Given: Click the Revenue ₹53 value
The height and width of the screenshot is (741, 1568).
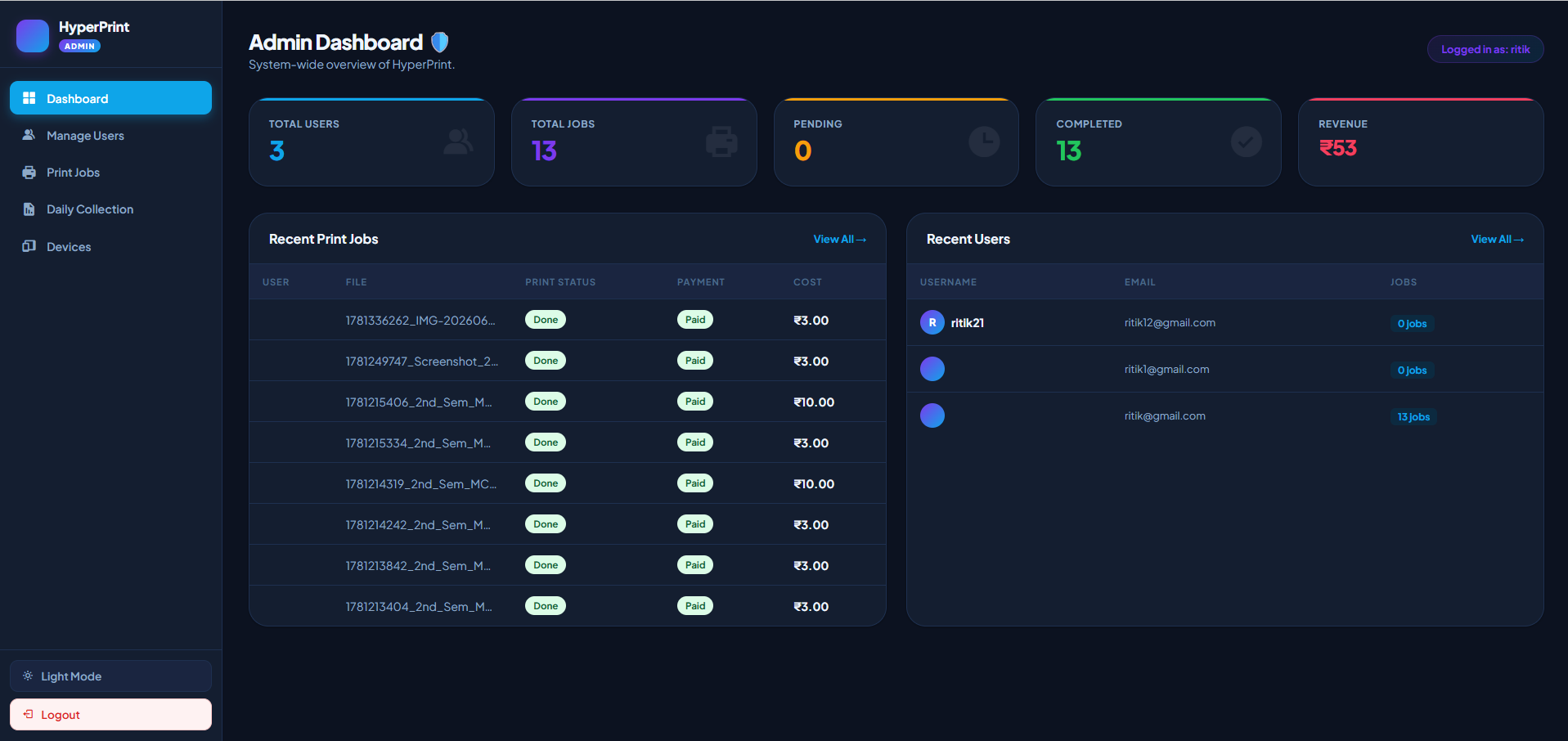Looking at the screenshot, I should point(1338,148).
